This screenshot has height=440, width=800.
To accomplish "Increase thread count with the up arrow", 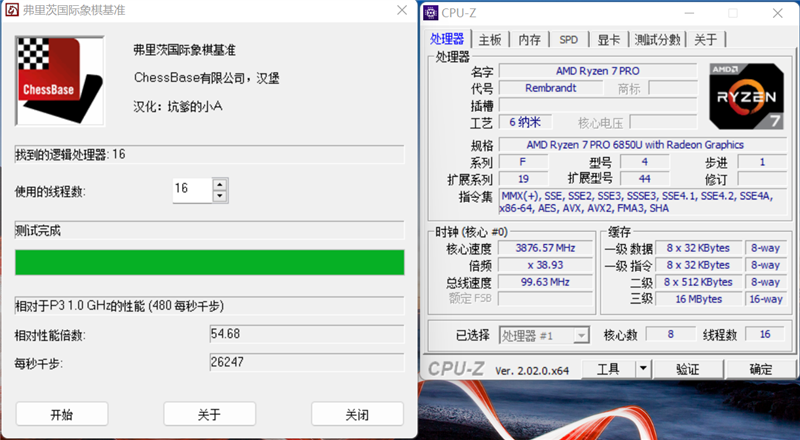I will click(x=220, y=185).
